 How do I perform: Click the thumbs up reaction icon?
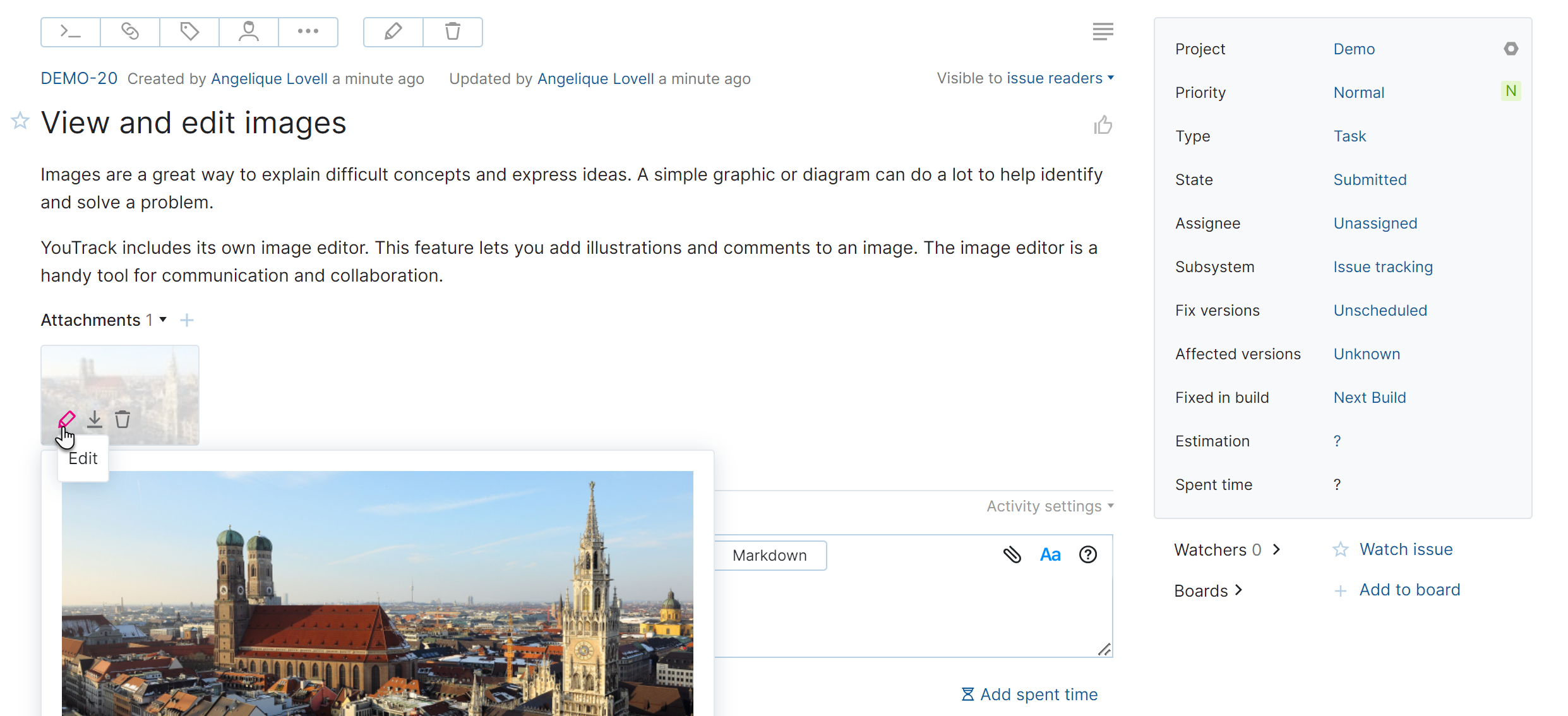click(x=1103, y=124)
